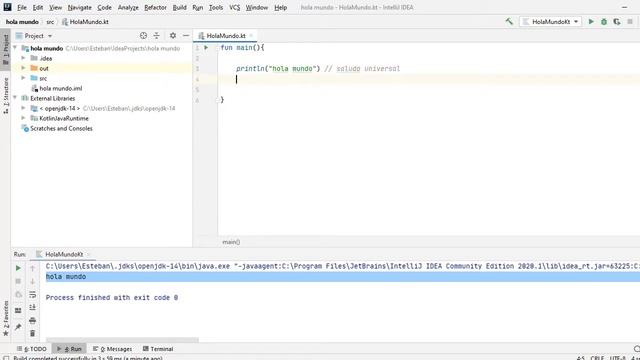Toggle scroll to end in the run console
This screenshot has width=640, height=360.
click(x=33, y=307)
